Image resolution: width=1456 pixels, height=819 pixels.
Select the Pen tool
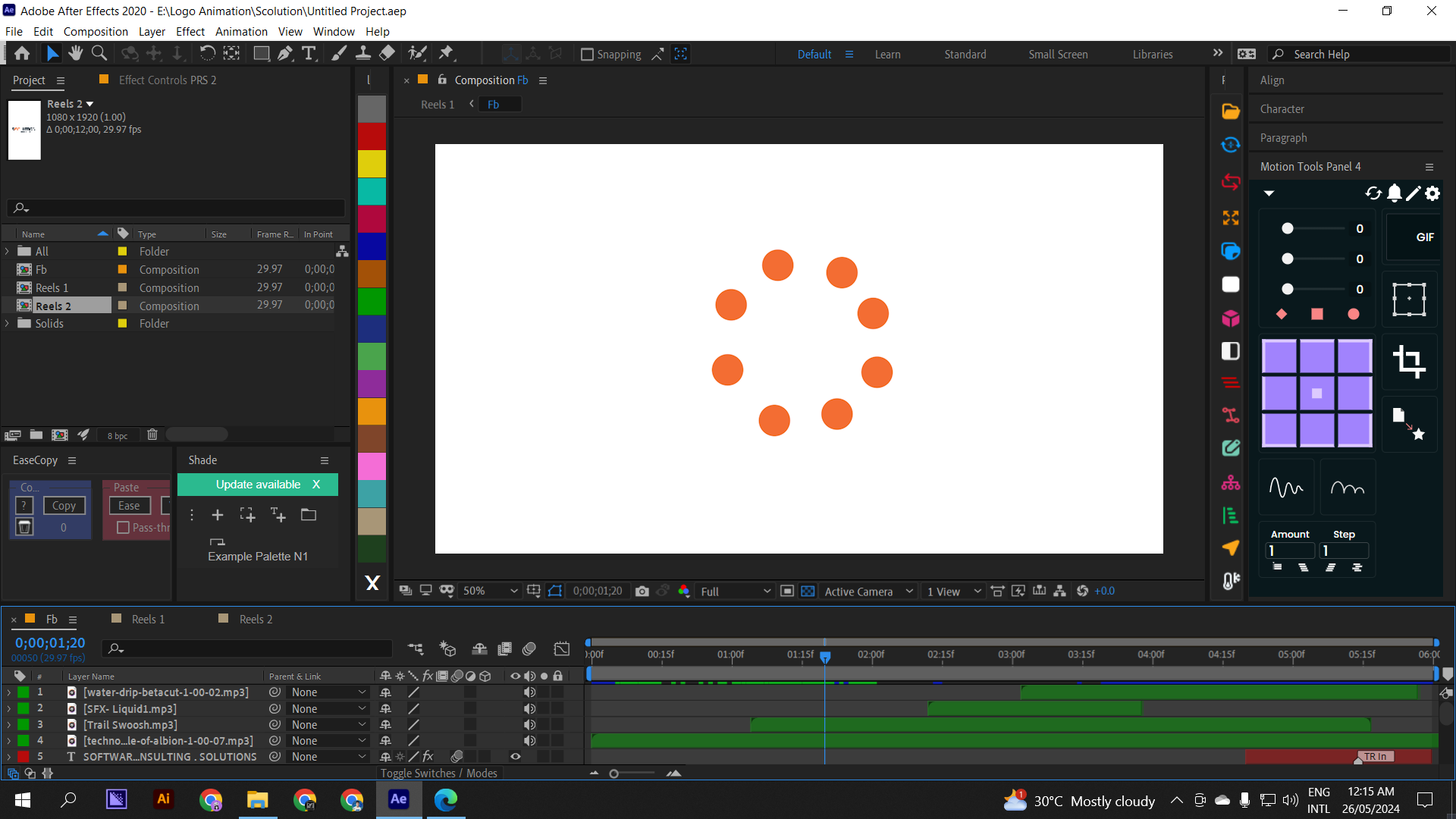point(285,53)
